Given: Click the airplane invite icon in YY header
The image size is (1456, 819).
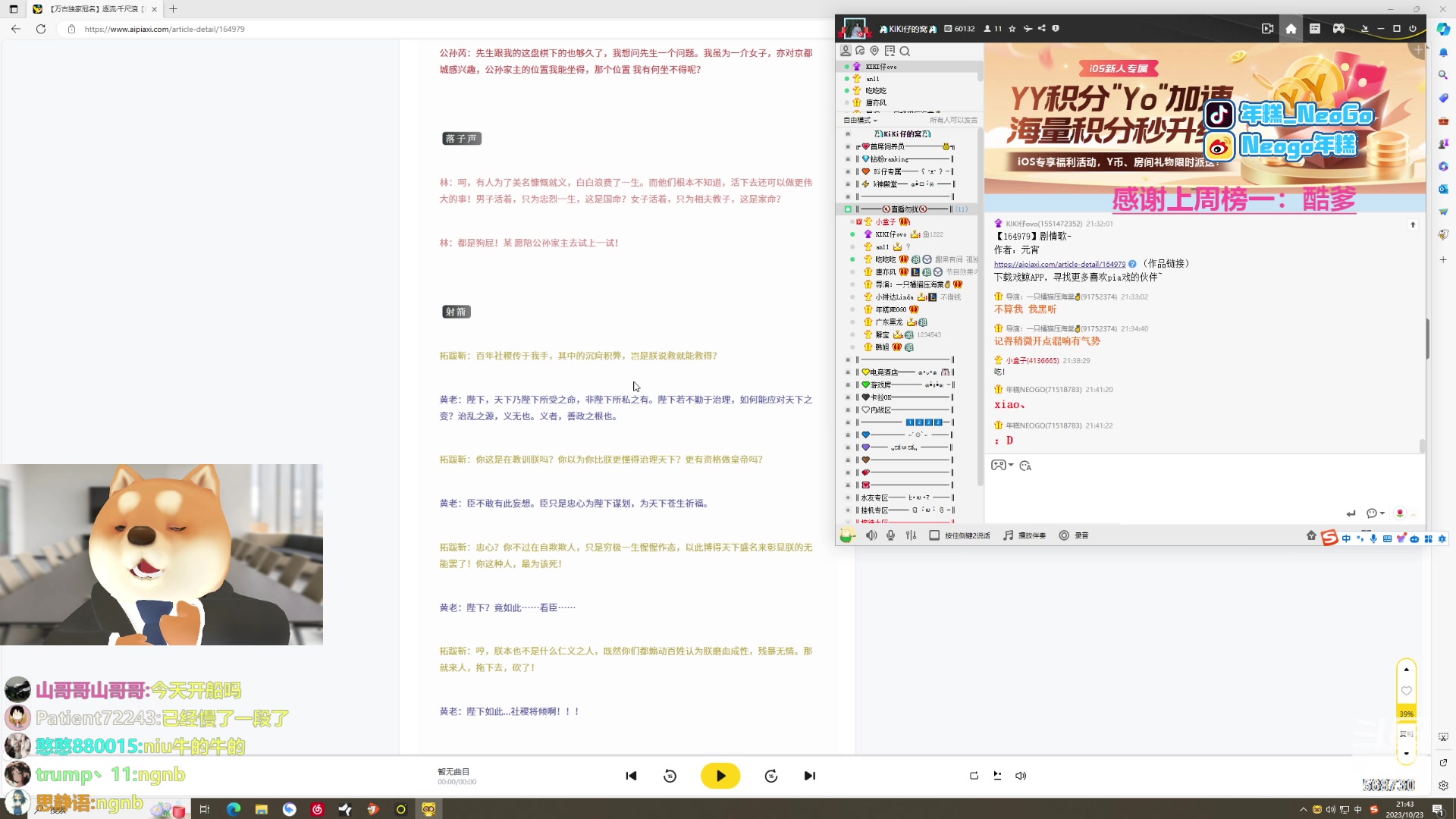Looking at the screenshot, I should point(1028,29).
